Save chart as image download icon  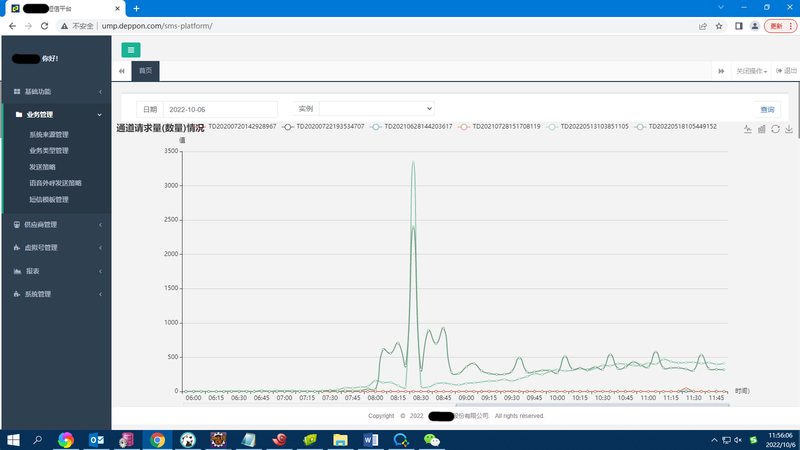[789, 129]
